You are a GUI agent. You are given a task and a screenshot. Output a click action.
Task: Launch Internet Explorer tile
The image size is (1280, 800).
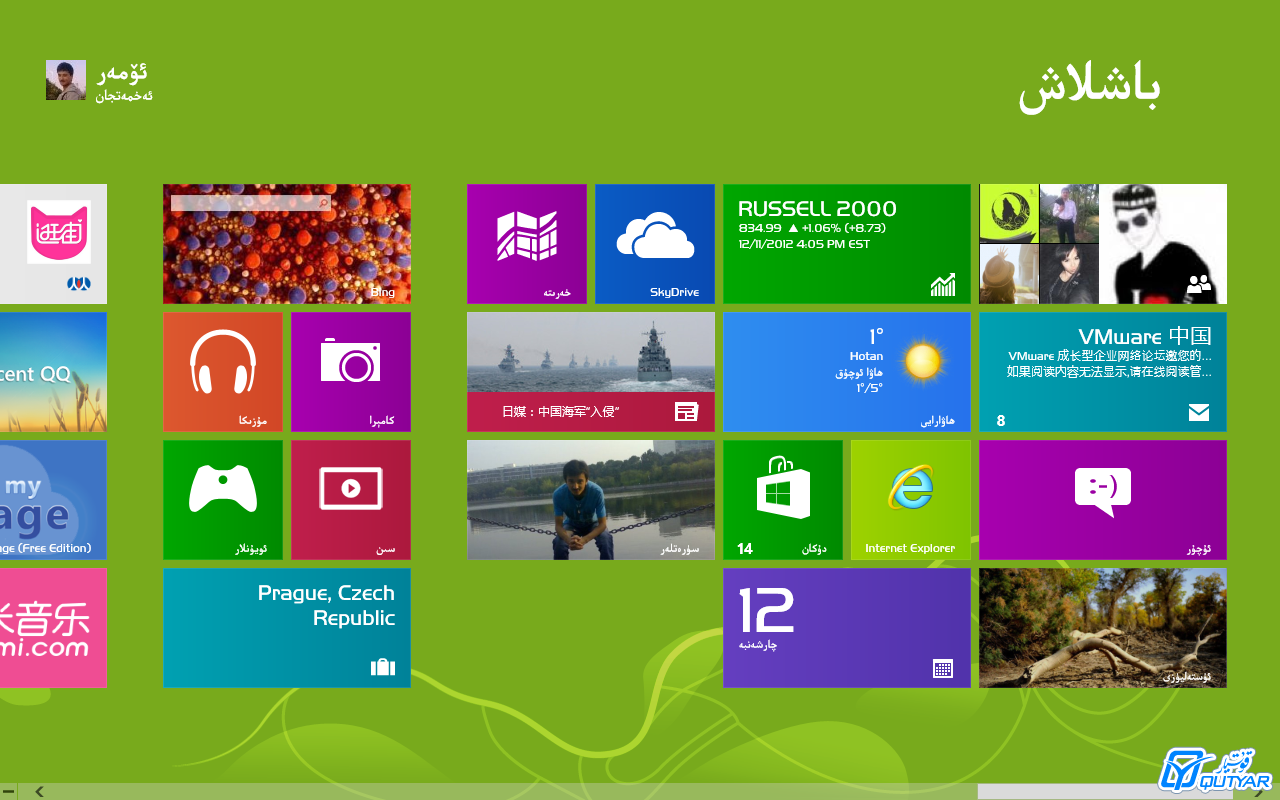[x=911, y=500]
